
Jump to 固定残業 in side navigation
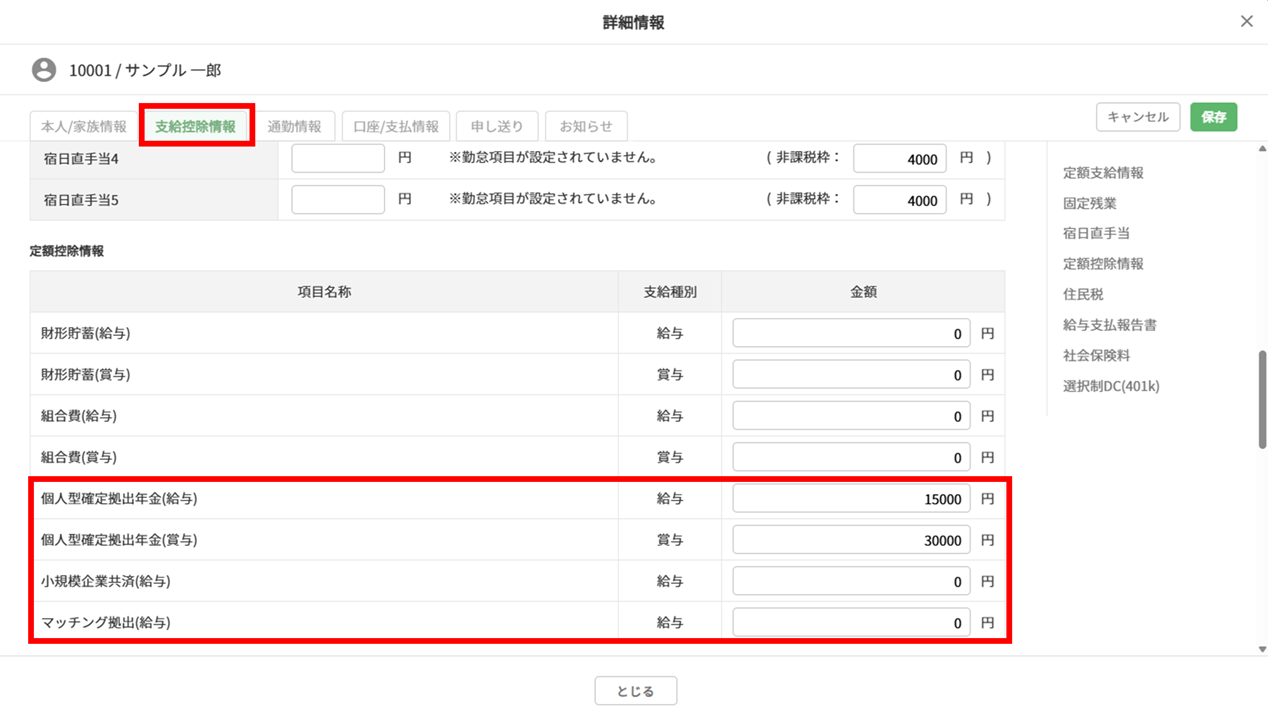point(1089,203)
